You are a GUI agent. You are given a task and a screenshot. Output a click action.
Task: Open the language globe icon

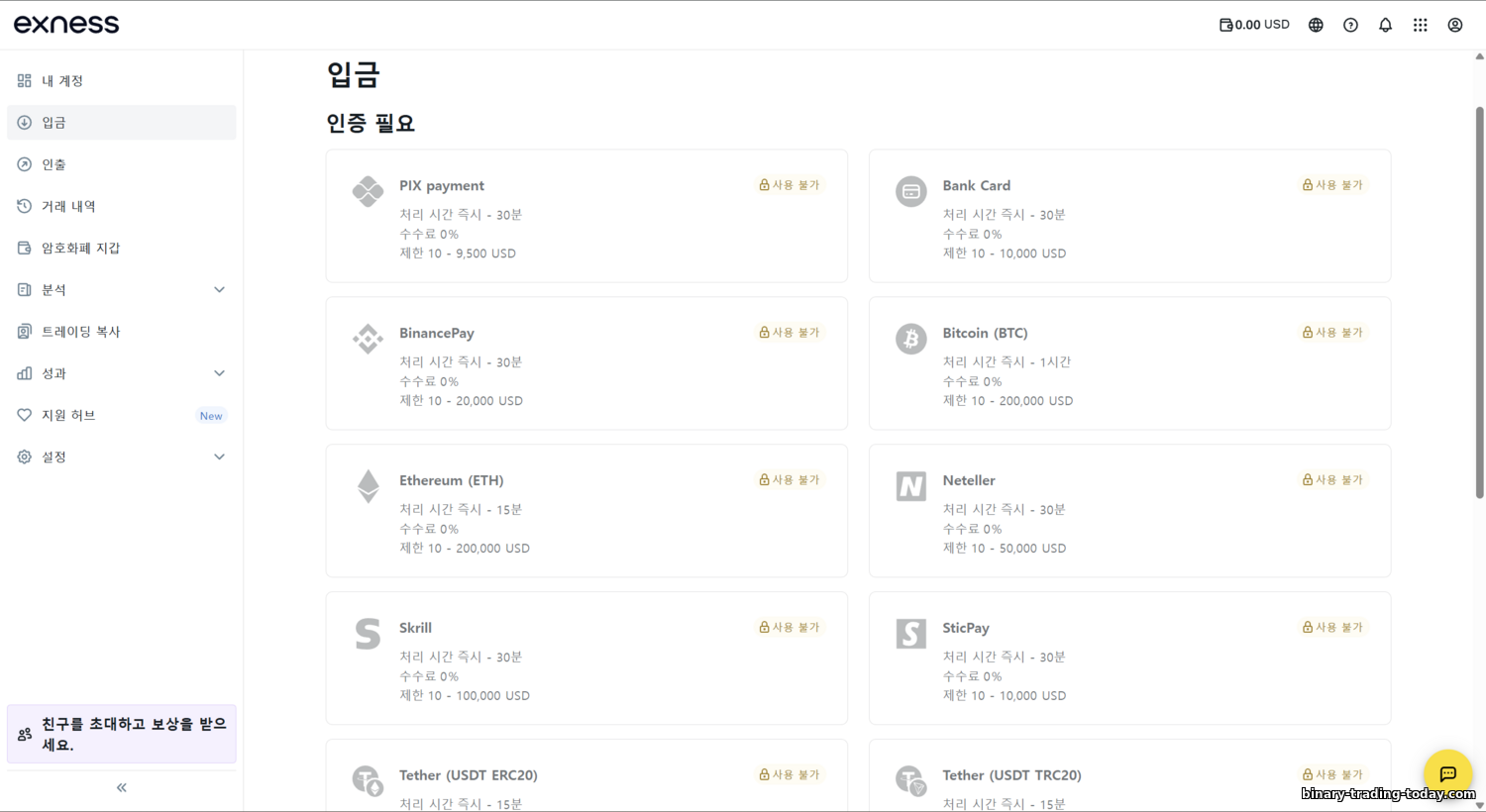1316,25
